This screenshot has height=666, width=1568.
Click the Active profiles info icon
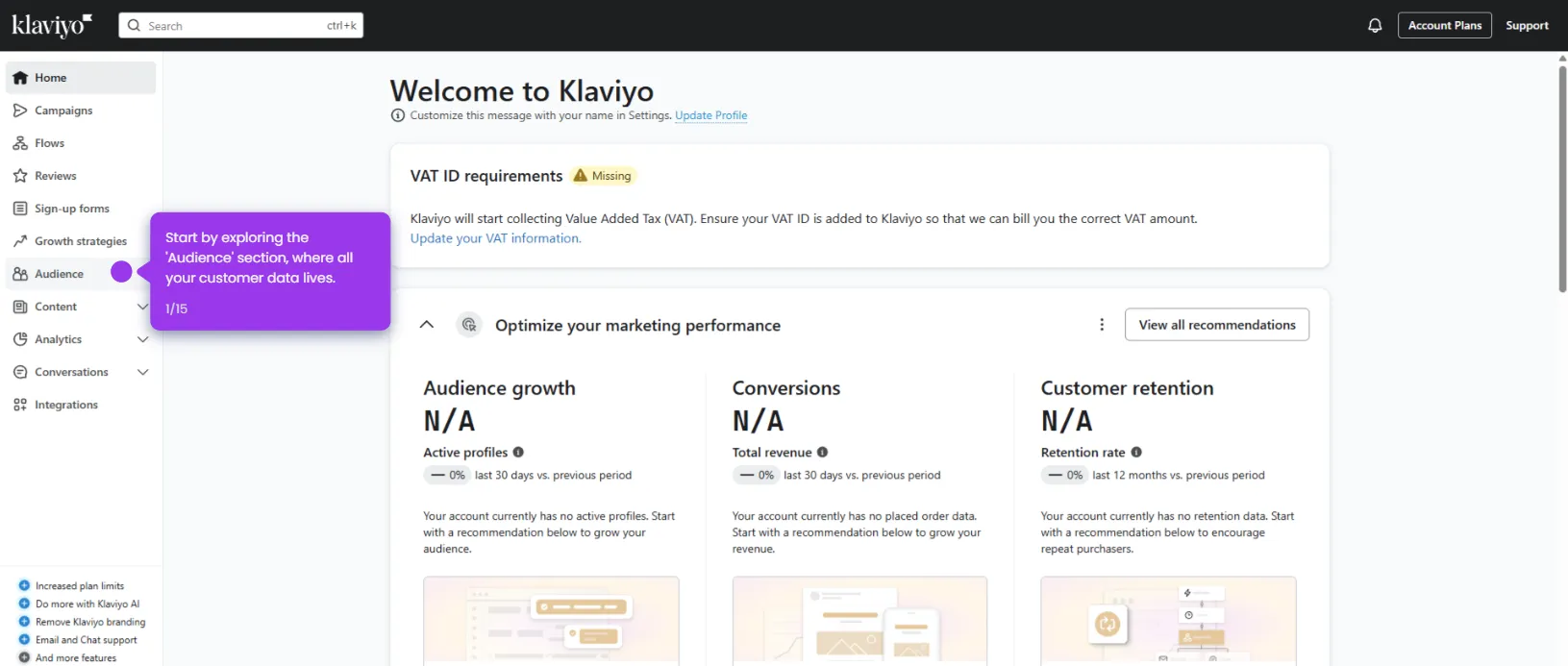pyautogui.click(x=518, y=453)
